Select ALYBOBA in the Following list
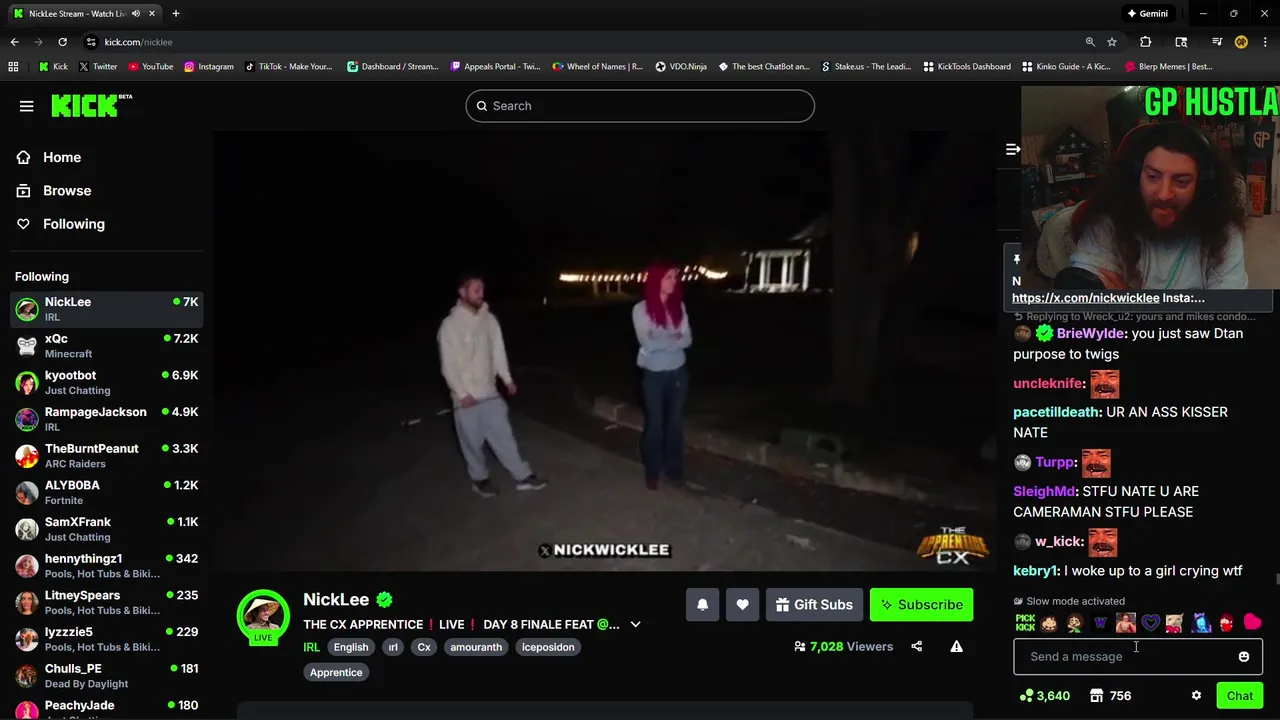The image size is (1280, 720). pyautogui.click(x=107, y=492)
